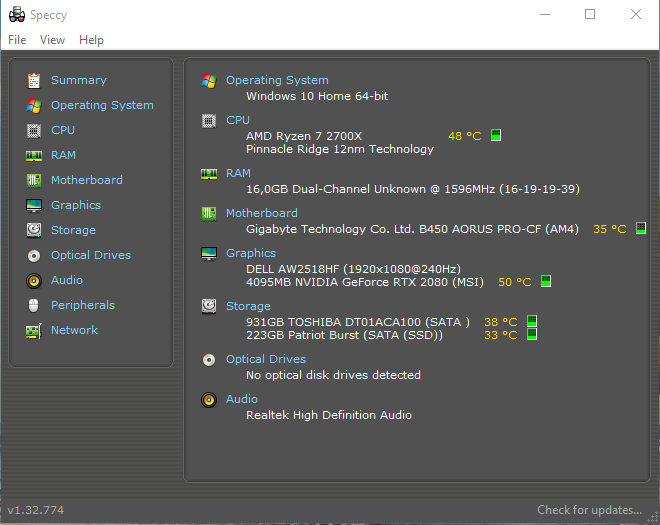Click the NVIDIA GeForce RTX 2080 line
The height and width of the screenshot is (525, 660).
point(365,282)
